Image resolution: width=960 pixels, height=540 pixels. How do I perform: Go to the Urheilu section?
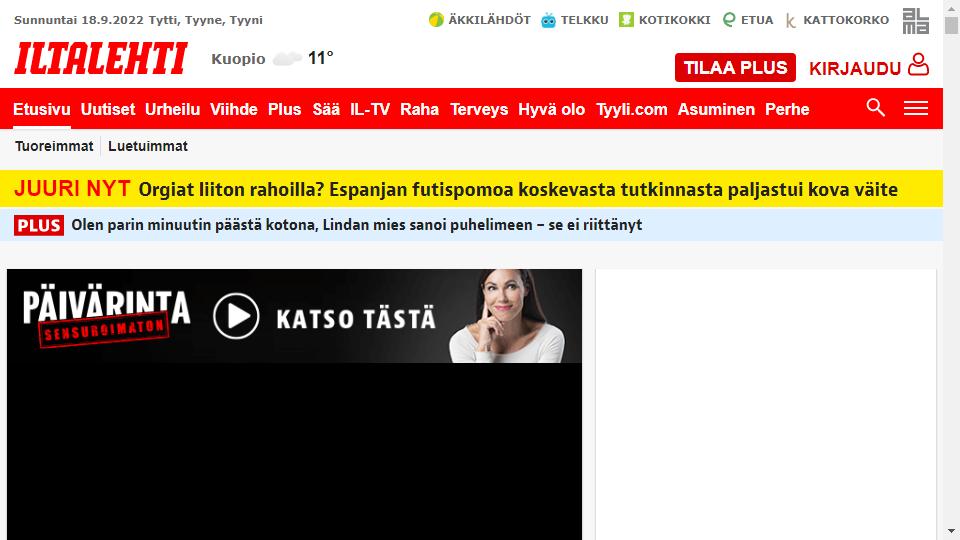coord(173,110)
